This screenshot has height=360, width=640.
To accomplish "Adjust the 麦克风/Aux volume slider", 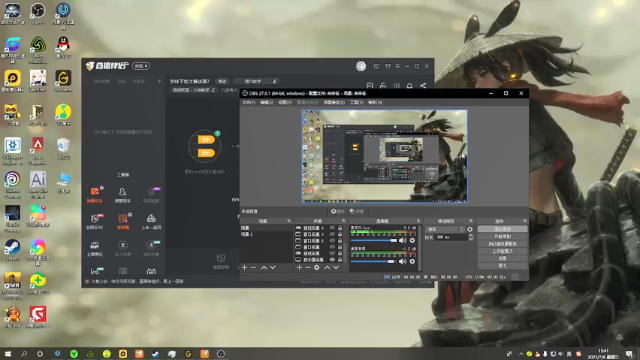I will click(x=374, y=240).
